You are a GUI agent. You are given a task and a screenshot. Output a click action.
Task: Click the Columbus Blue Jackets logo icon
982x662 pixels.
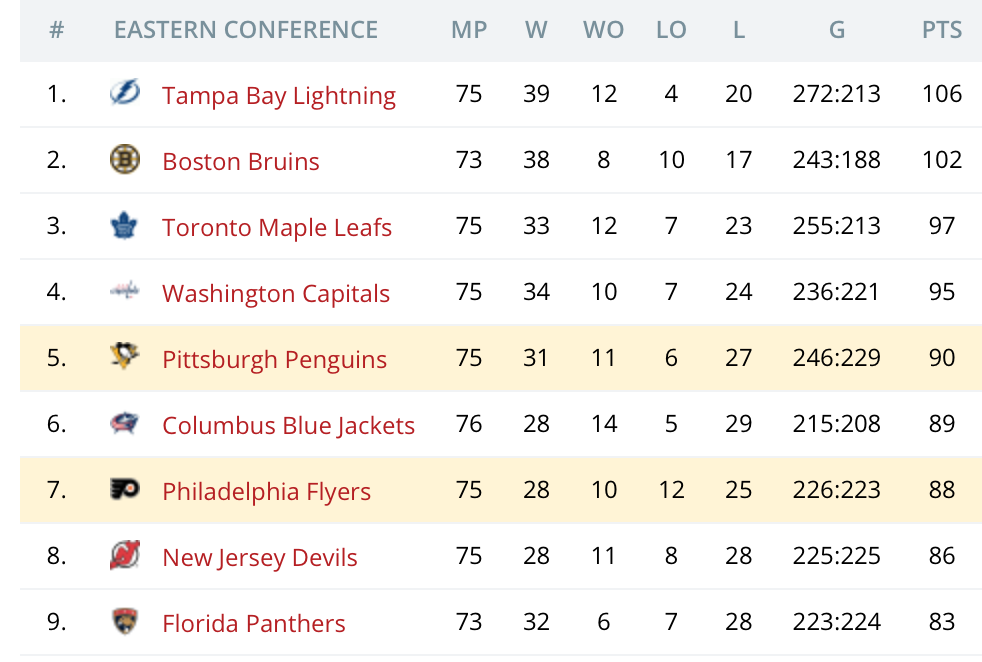pyautogui.click(x=125, y=424)
